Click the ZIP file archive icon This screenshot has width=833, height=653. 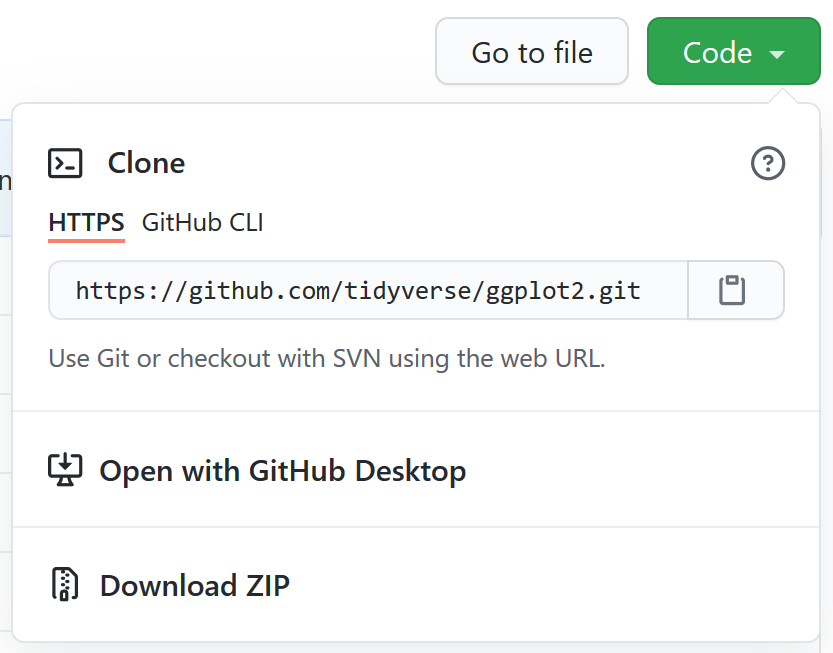point(65,584)
